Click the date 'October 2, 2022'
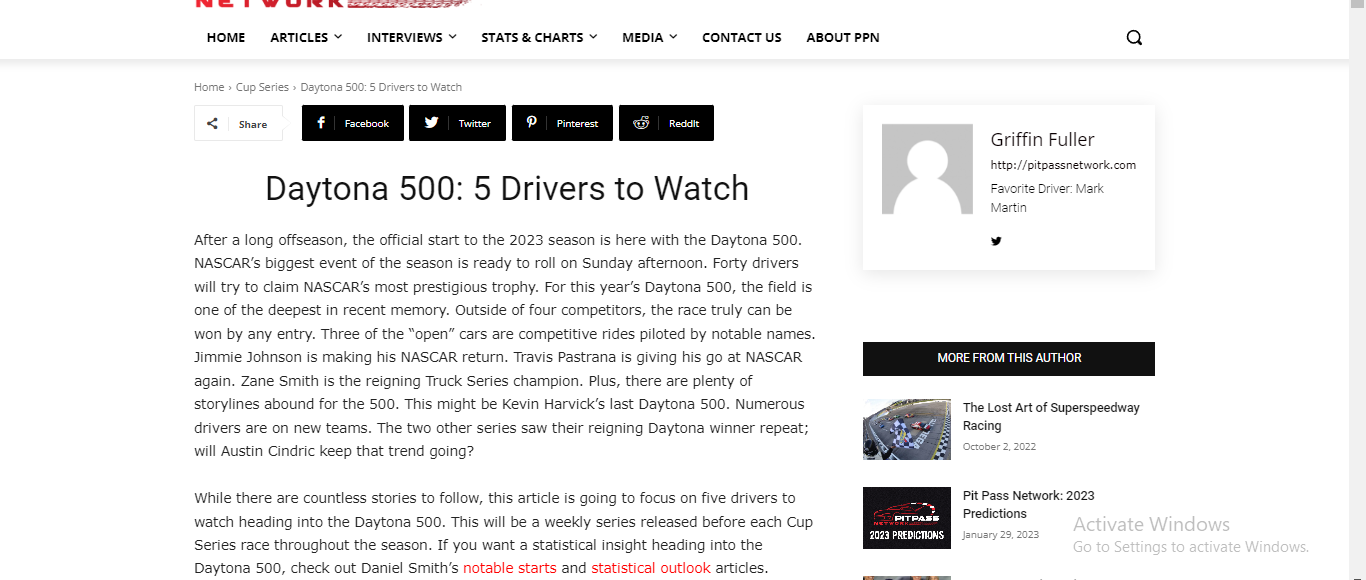The image size is (1366, 580). [999, 447]
